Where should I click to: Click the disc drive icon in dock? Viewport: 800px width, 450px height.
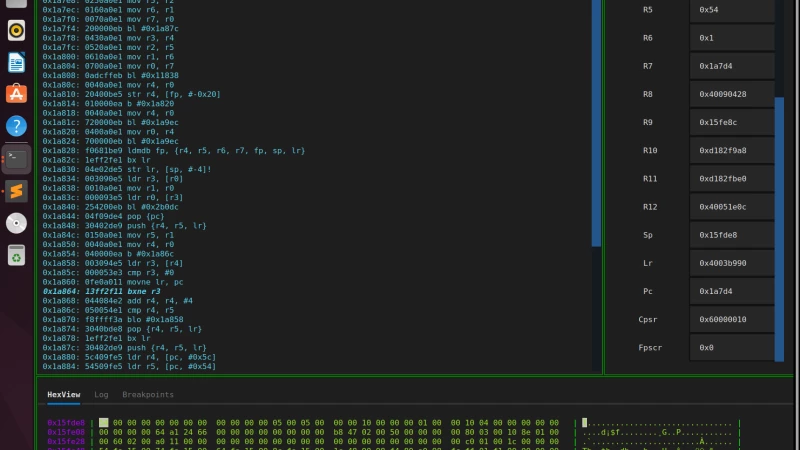click(16, 223)
